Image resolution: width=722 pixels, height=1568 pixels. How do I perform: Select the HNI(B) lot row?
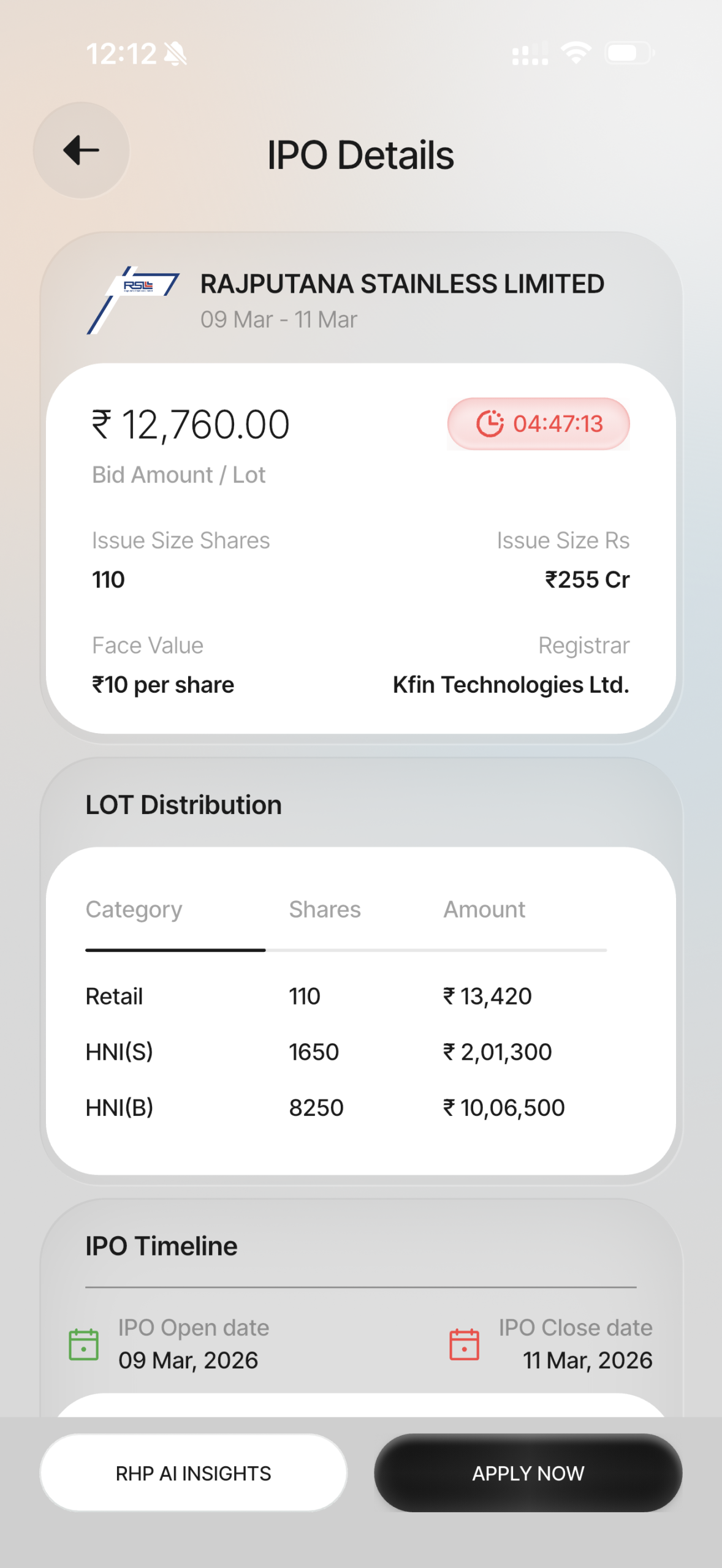click(x=346, y=1108)
